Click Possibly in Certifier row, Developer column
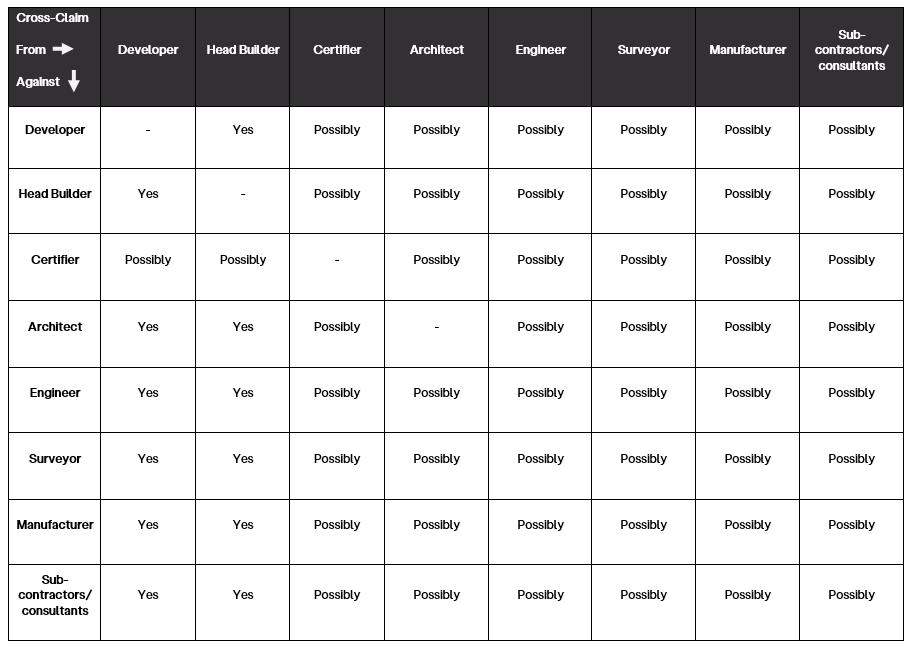The height and width of the screenshot is (650, 912). [x=148, y=260]
